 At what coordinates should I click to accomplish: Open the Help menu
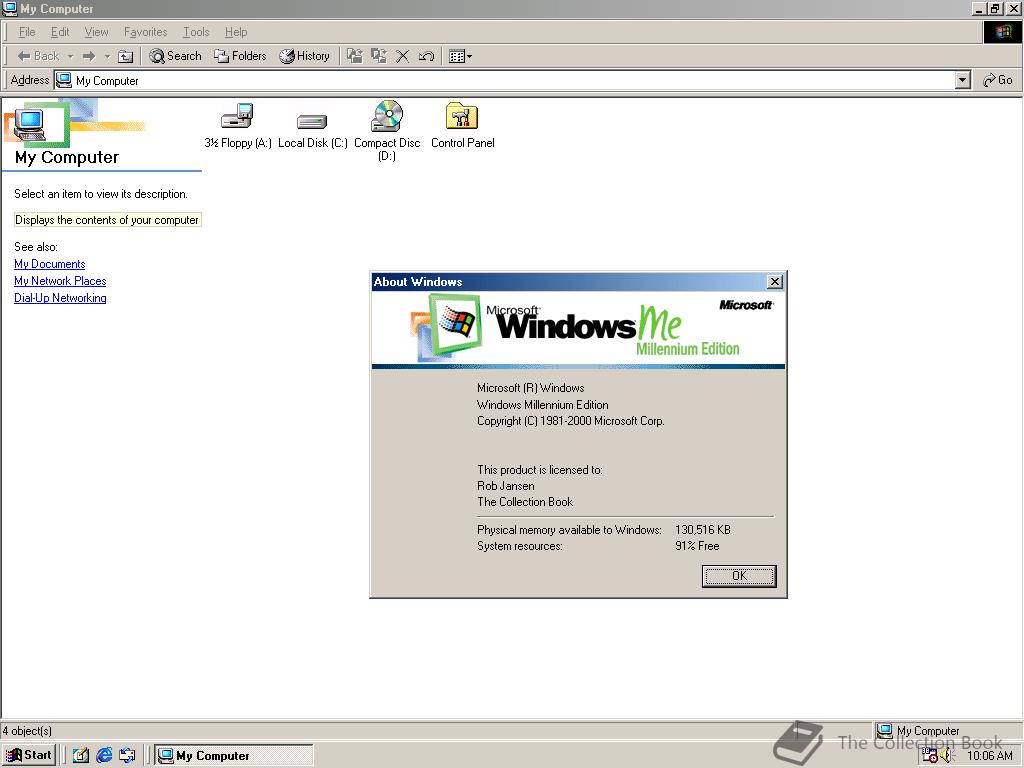click(236, 32)
